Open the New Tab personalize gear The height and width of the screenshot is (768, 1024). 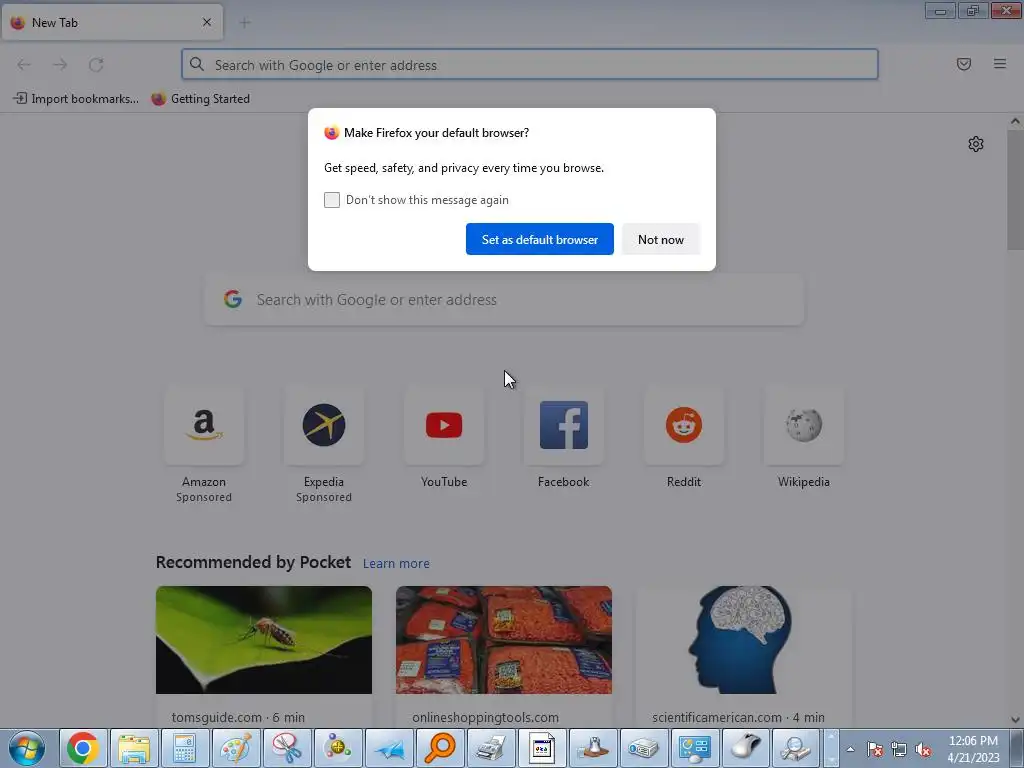pyautogui.click(x=976, y=144)
